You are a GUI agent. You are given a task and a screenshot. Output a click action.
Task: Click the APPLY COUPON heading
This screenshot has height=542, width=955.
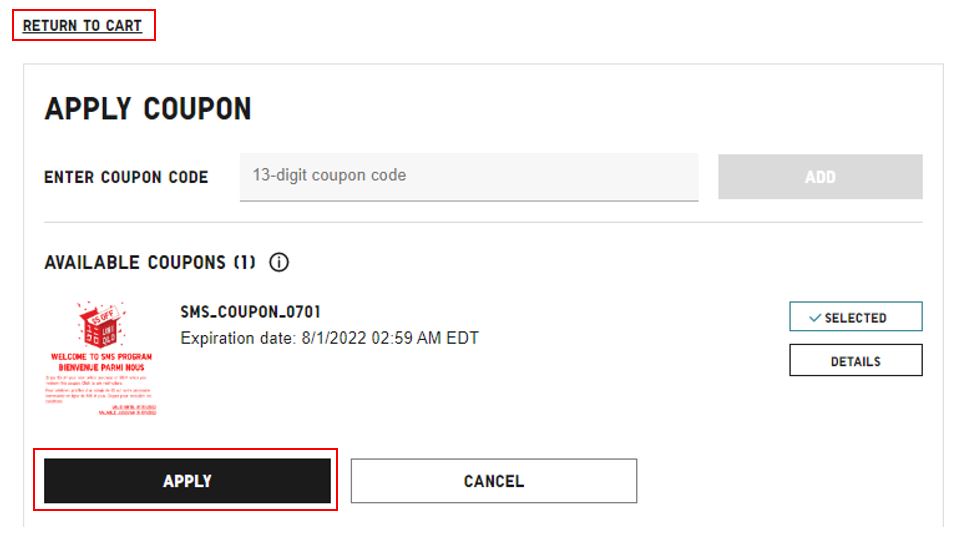point(148,109)
